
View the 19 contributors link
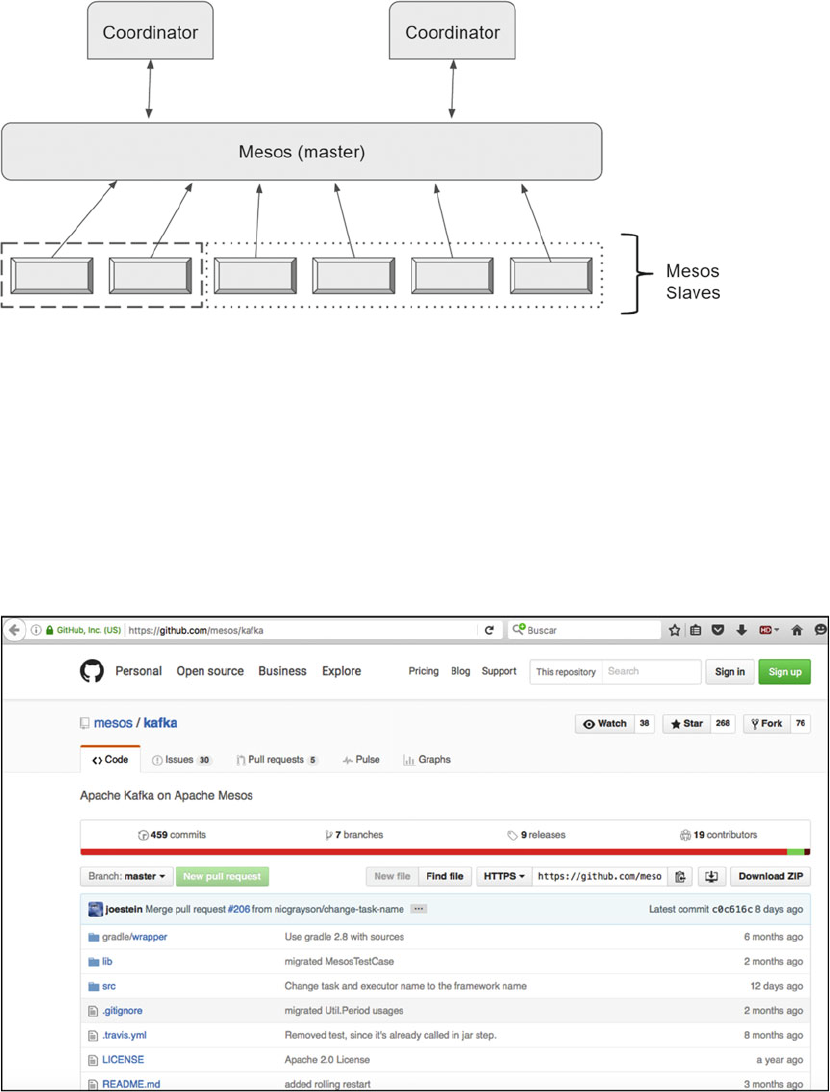tap(719, 835)
